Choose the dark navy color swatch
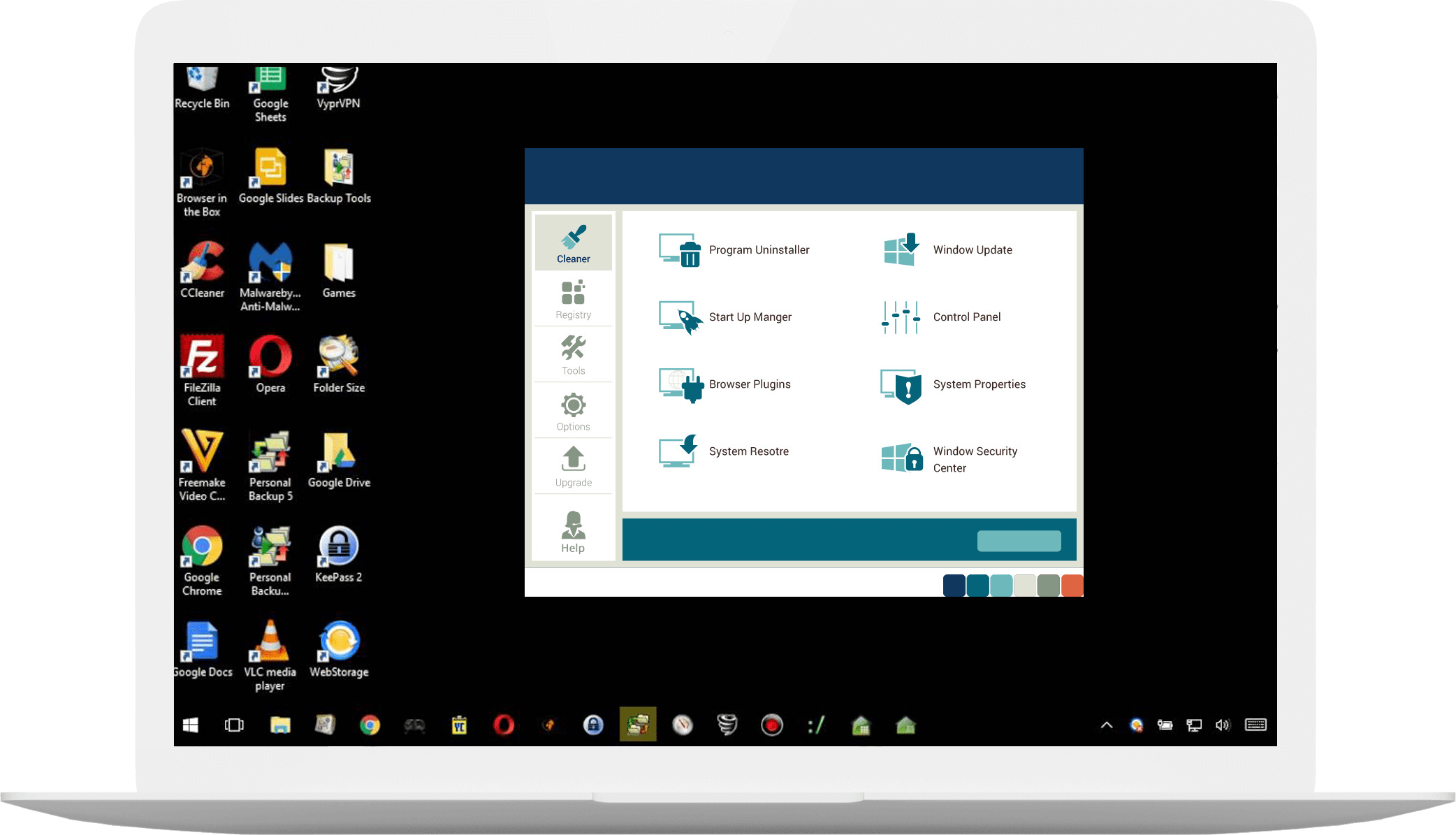The image size is (1456, 835). point(954,586)
